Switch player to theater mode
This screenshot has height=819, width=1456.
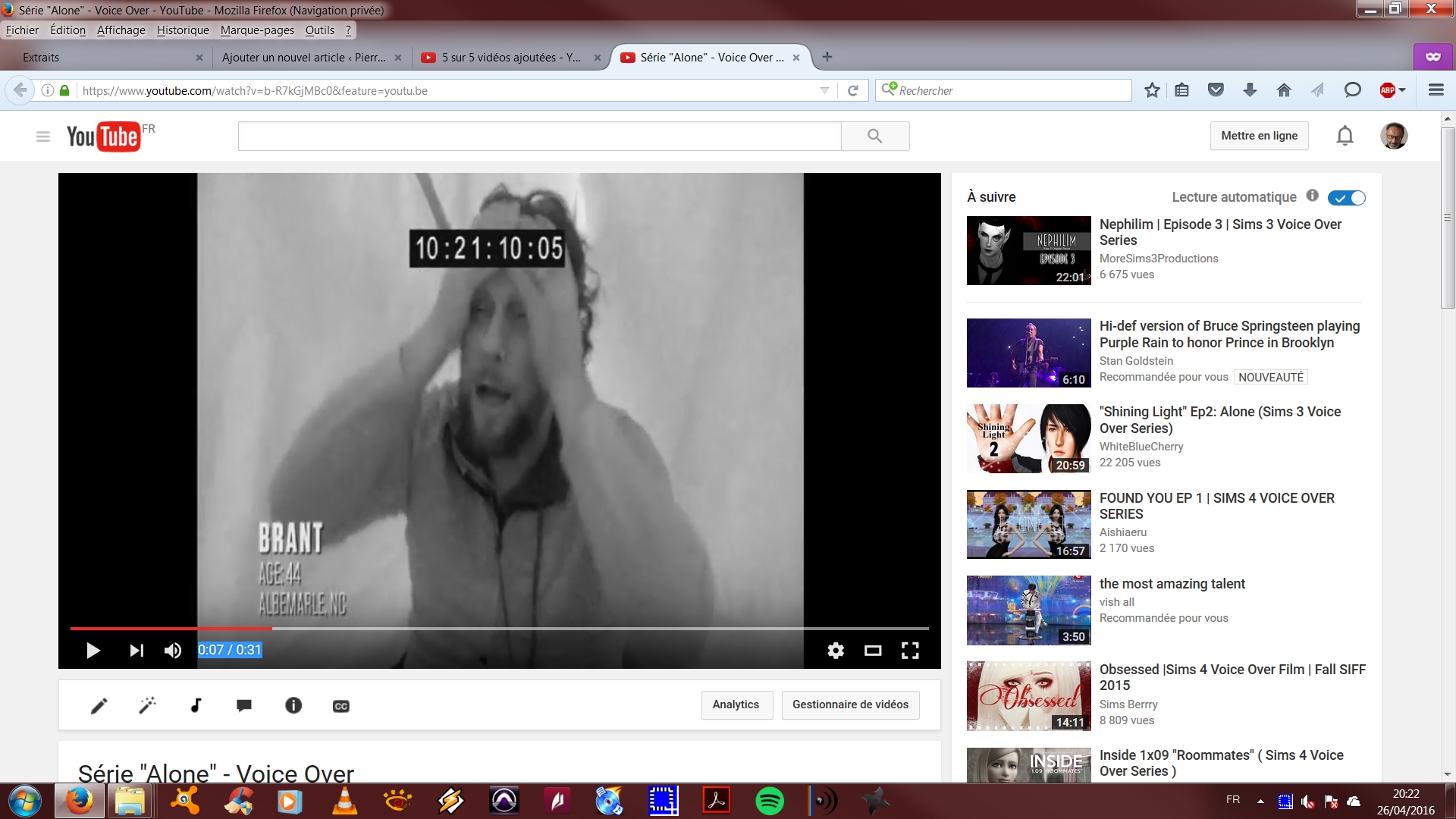[x=873, y=651]
